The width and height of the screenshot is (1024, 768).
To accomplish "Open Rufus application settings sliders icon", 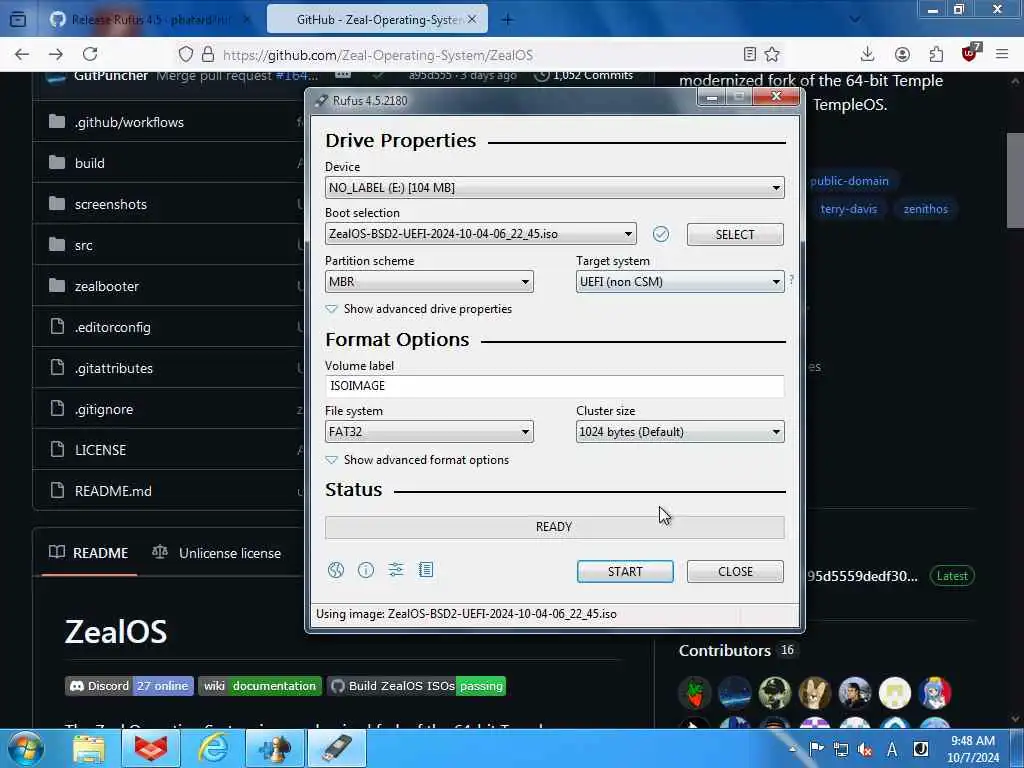I will [396, 570].
